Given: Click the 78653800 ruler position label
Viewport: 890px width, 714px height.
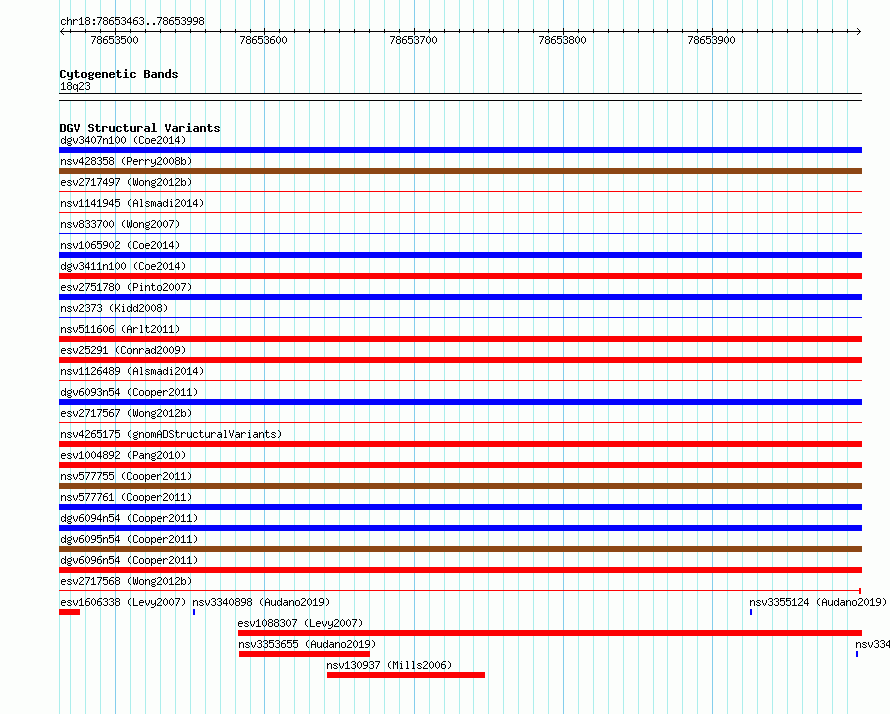Looking at the screenshot, I should (562, 40).
